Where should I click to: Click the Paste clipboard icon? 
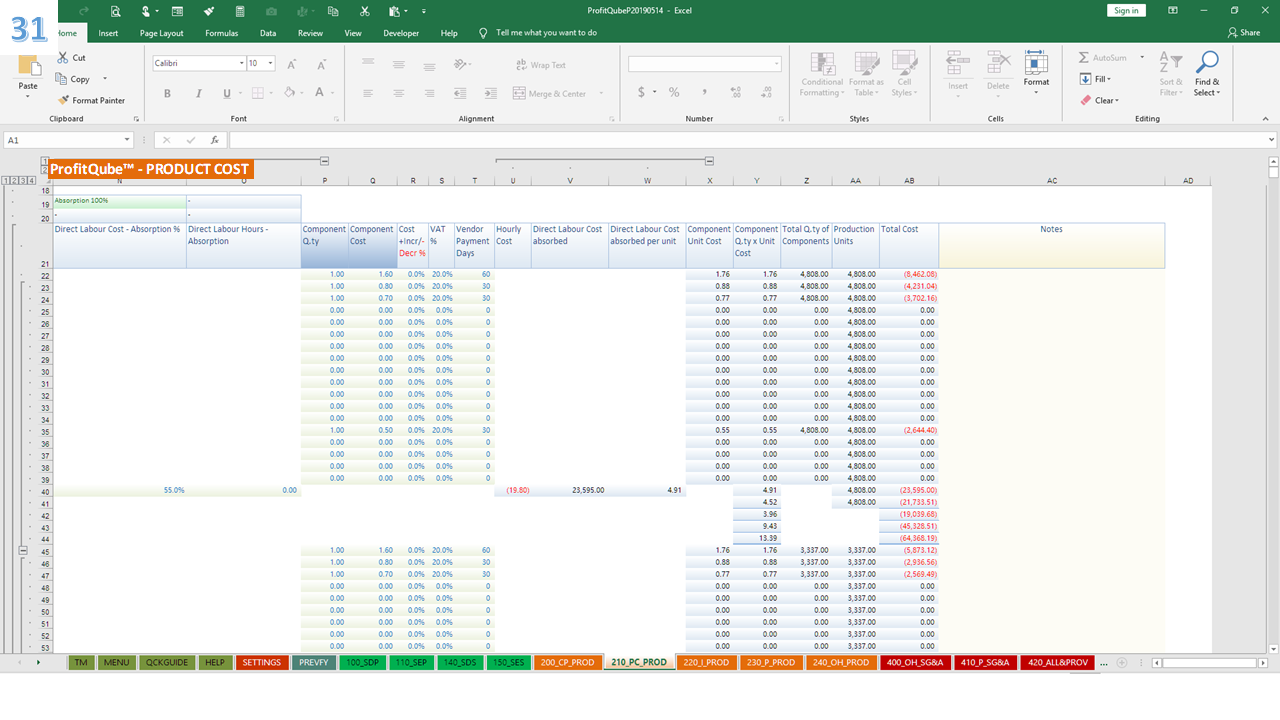pos(28,67)
